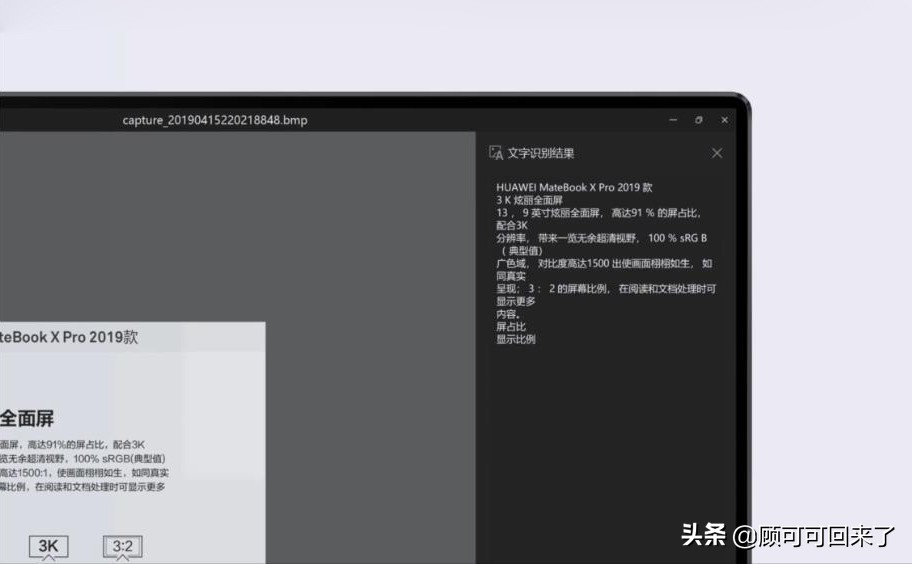Click the 全面屏 heading in the captured image
This screenshot has height=564, width=912.
coord(27,418)
